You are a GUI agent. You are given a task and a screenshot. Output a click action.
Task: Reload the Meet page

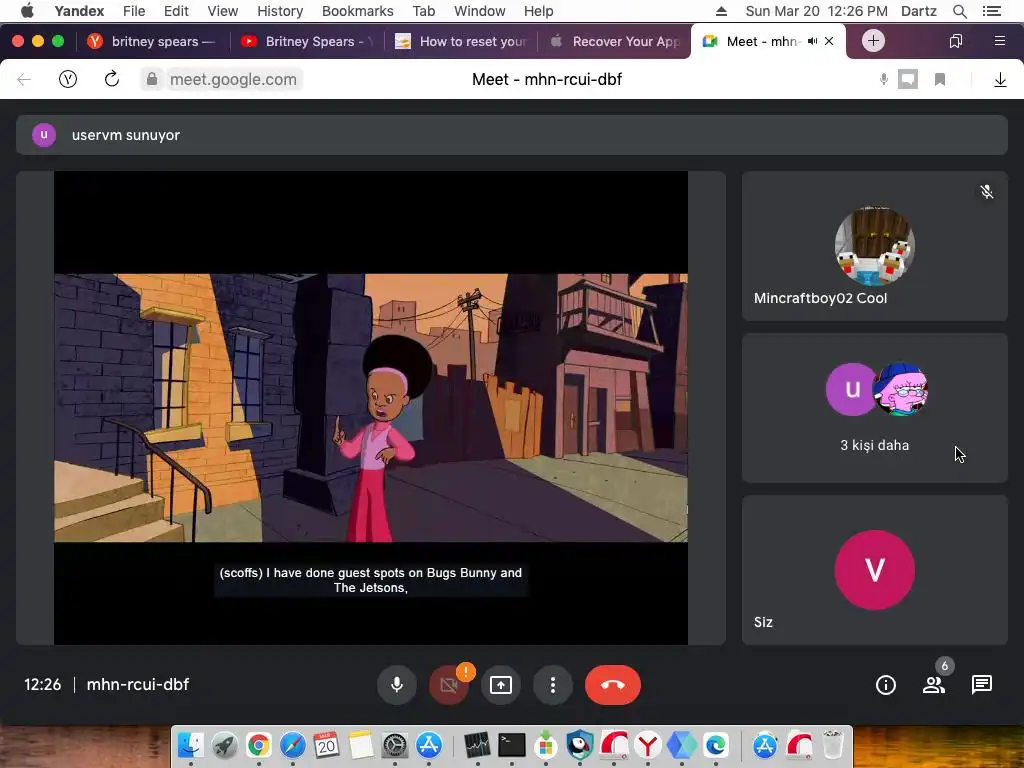(x=112, y=80)
